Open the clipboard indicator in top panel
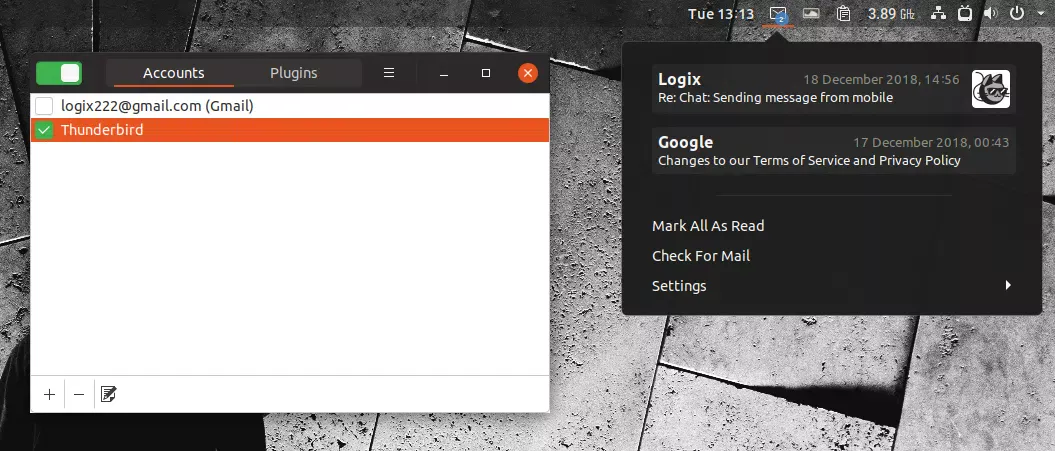 click(844, 14)
